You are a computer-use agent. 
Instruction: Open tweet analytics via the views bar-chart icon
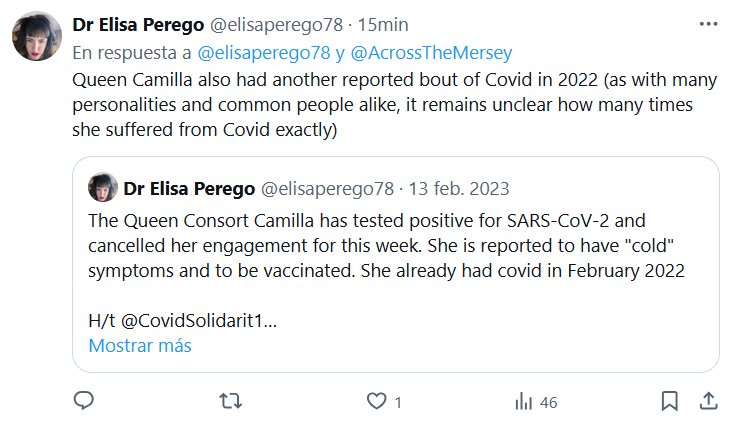[522, 401]
